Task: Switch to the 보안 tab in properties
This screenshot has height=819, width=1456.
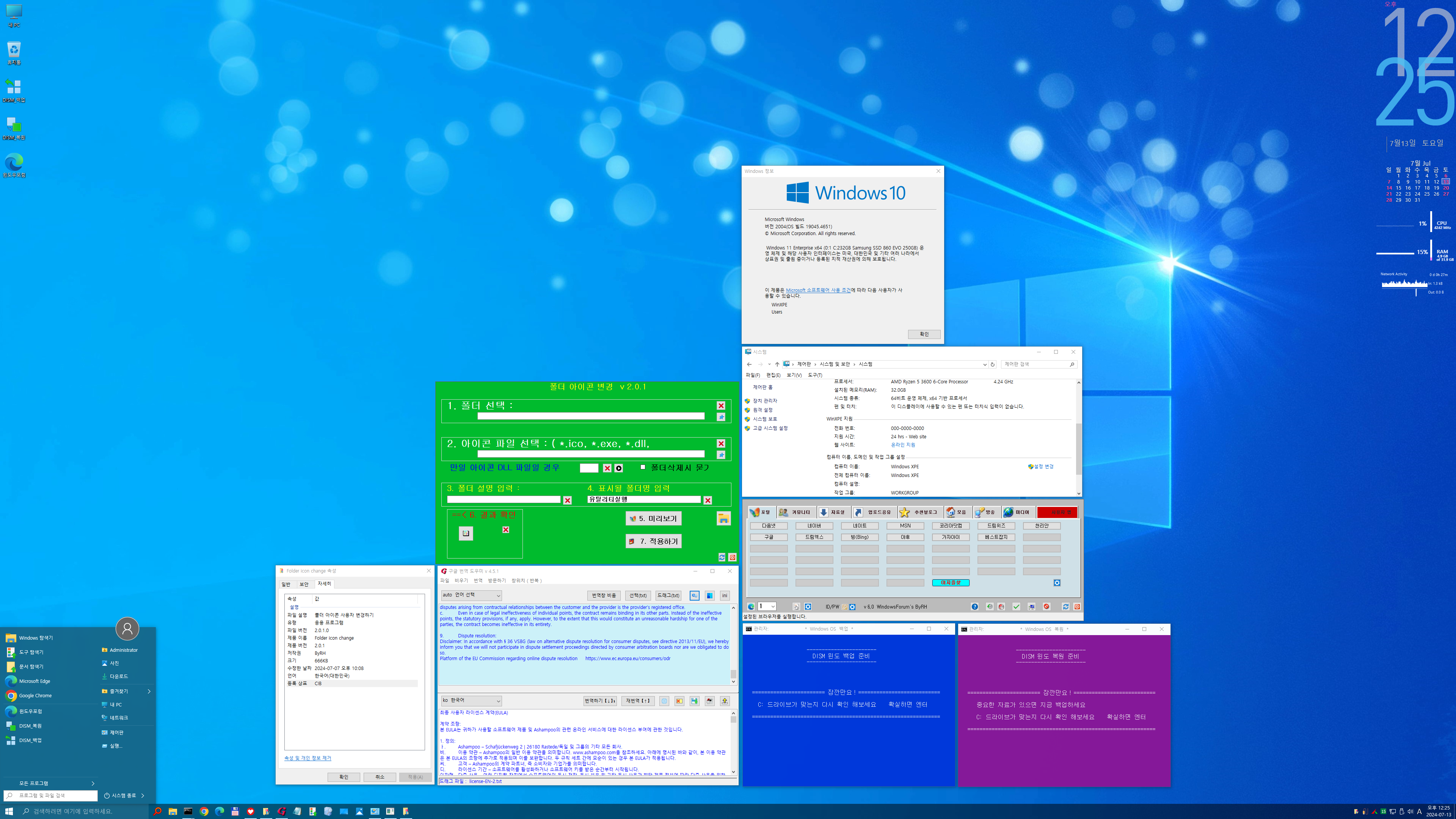Action: (304, 584)
